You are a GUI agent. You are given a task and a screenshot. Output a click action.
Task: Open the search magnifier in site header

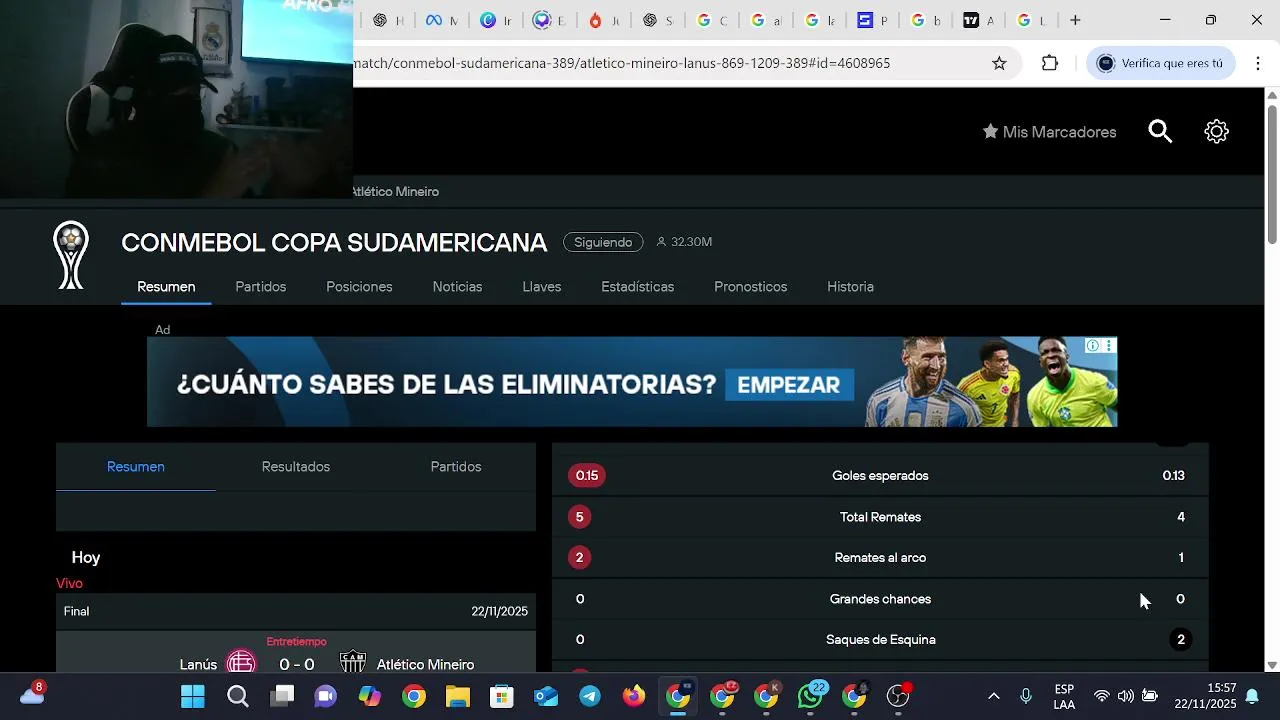coord(1160,132)
